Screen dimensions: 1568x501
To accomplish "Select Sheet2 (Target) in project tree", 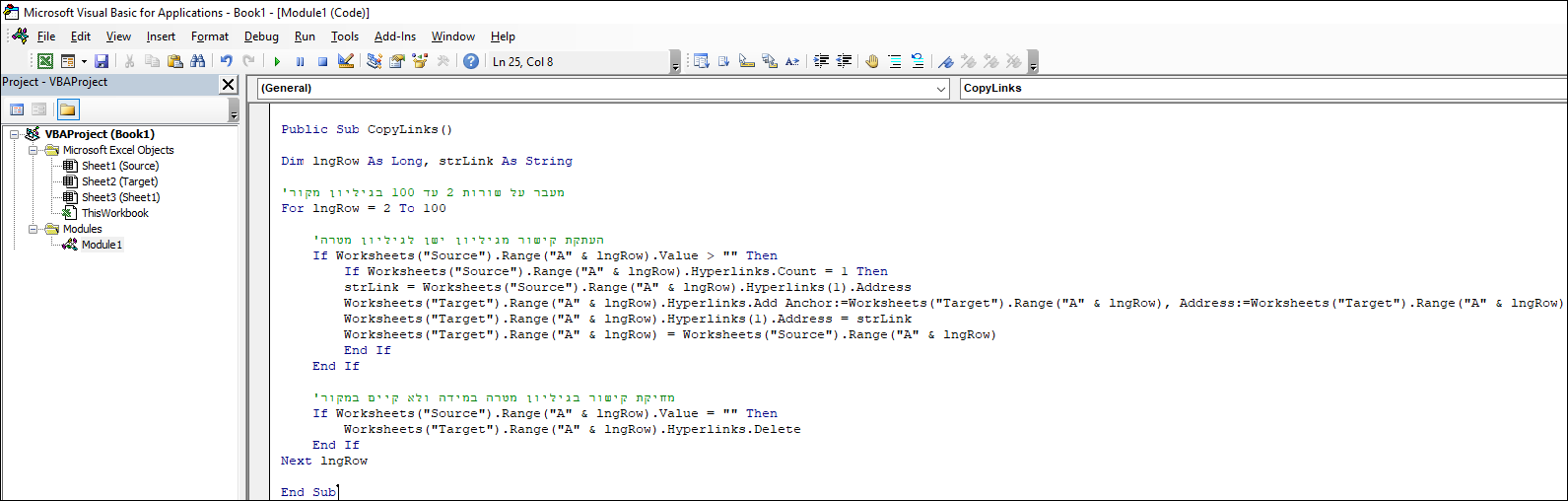I will pyautogui.click(x=119, y=181).
